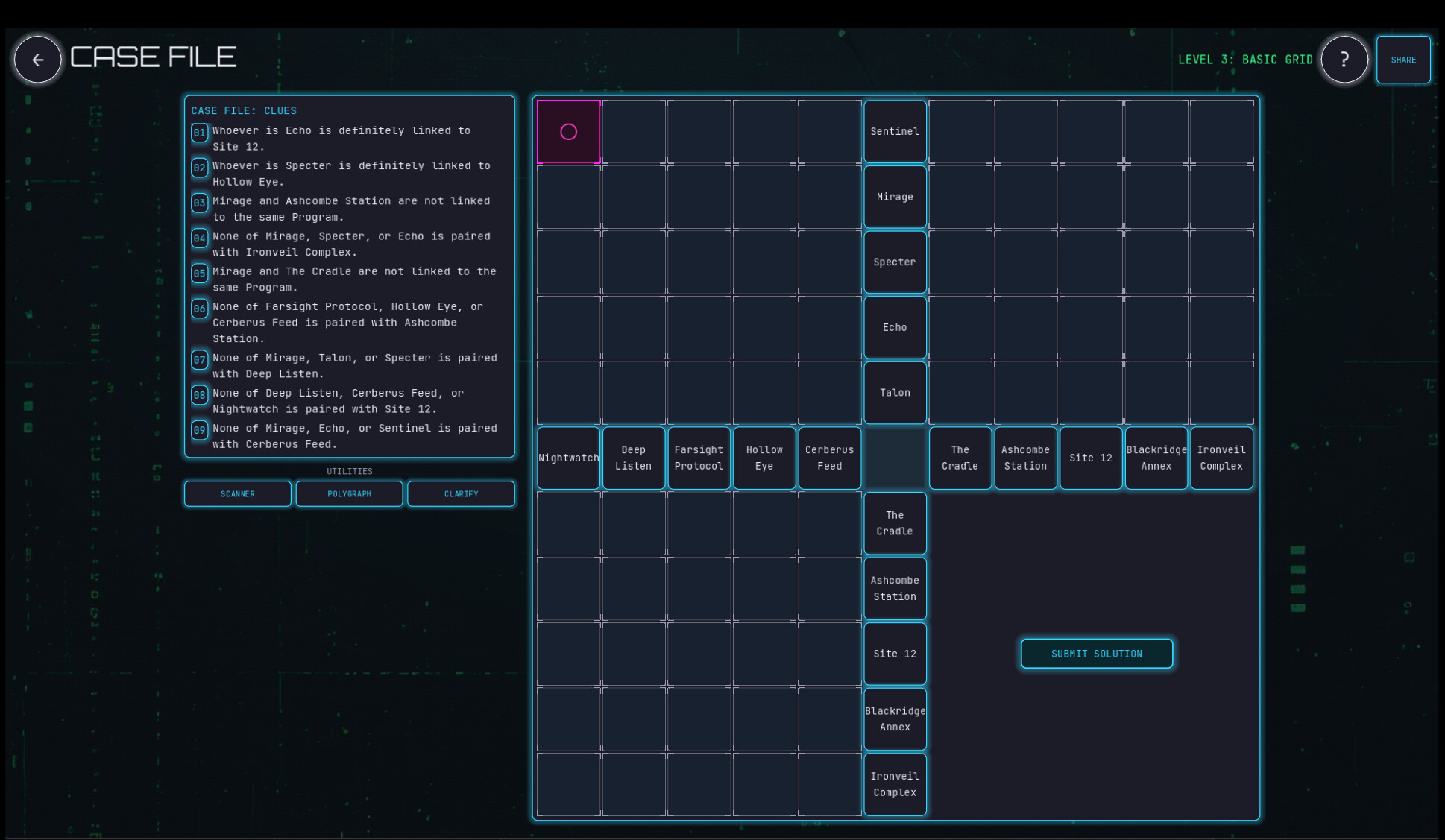The height and width of the screenshot is (840, 1445).
Task: Select the Echo row label
Action: (x=895, y=327)
